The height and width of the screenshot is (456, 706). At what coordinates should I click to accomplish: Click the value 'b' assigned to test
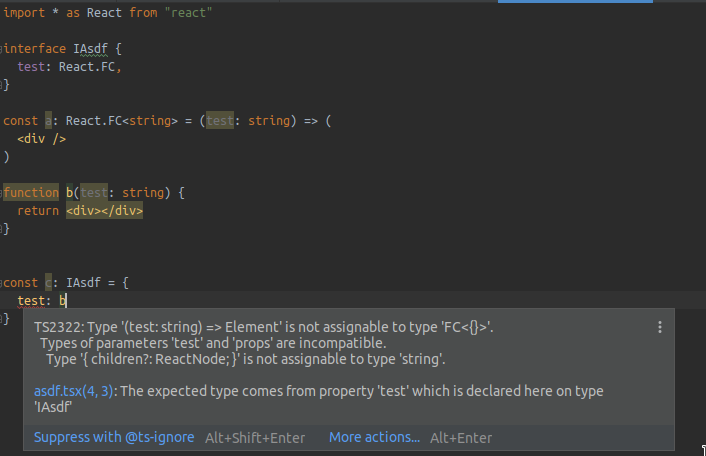coord(63,301)
